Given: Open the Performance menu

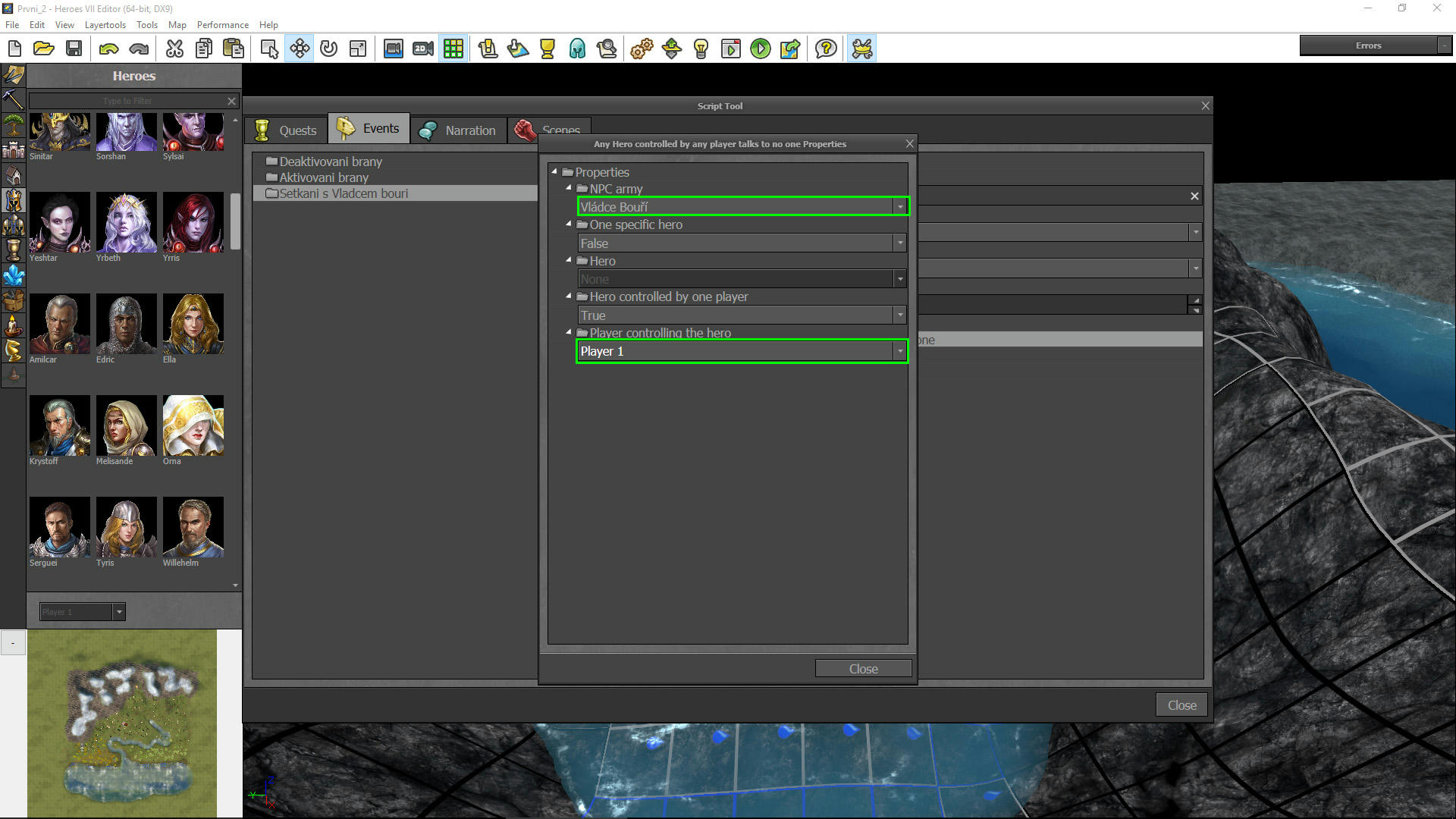Looking at the screenshot, I should coord(222,24).
